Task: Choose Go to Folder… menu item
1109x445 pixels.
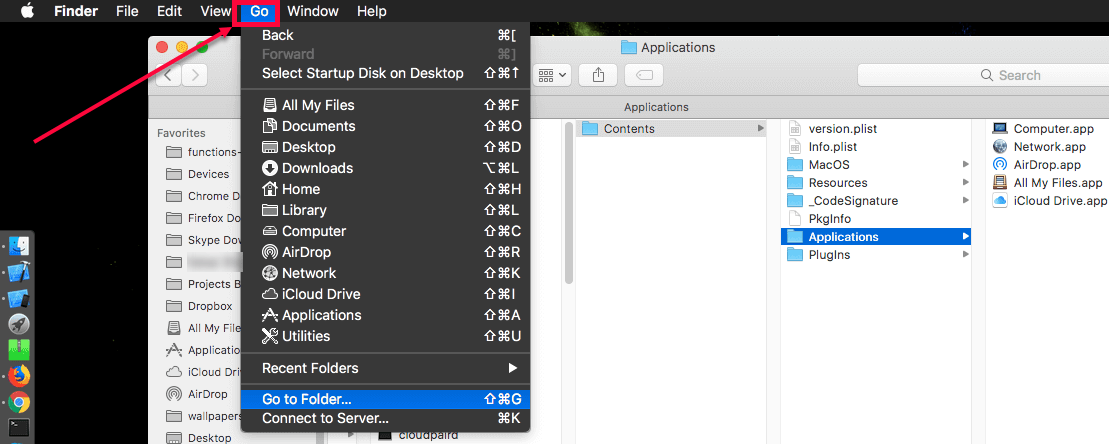Action: 385,399
